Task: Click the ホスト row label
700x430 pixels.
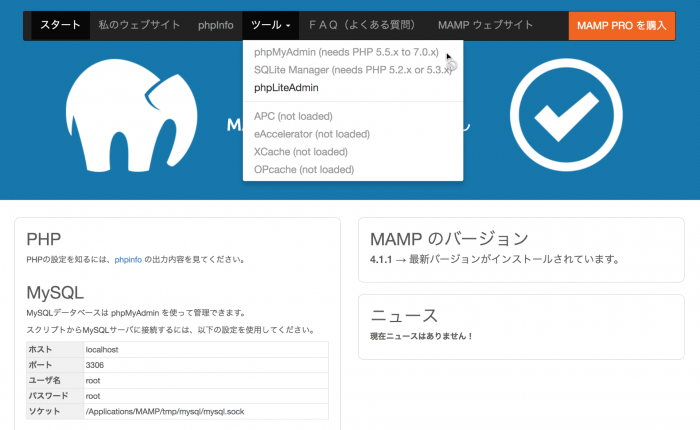Action: (x=40, y=350)
